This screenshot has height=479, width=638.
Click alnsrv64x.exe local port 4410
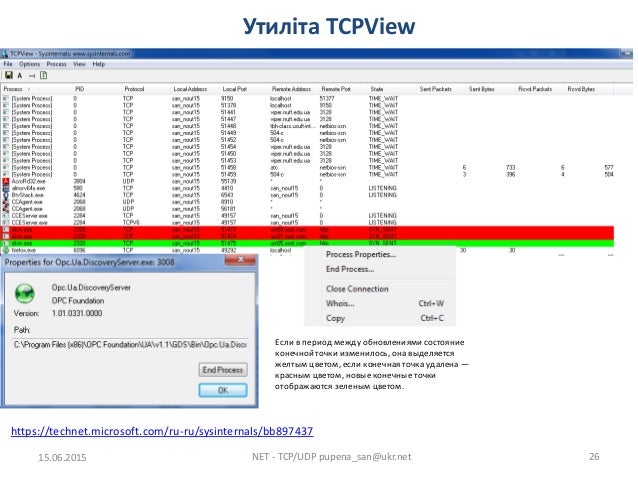(227, 188)
